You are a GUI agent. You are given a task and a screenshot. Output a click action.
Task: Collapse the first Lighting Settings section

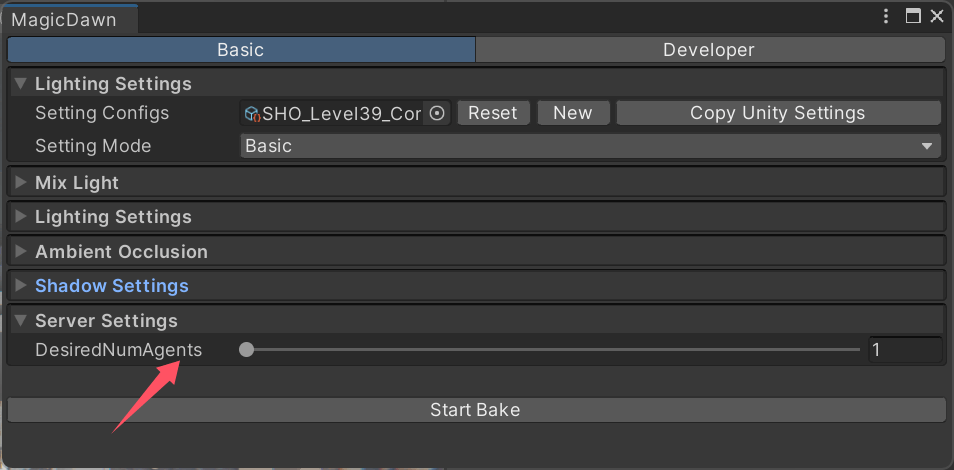coord(20,84)
